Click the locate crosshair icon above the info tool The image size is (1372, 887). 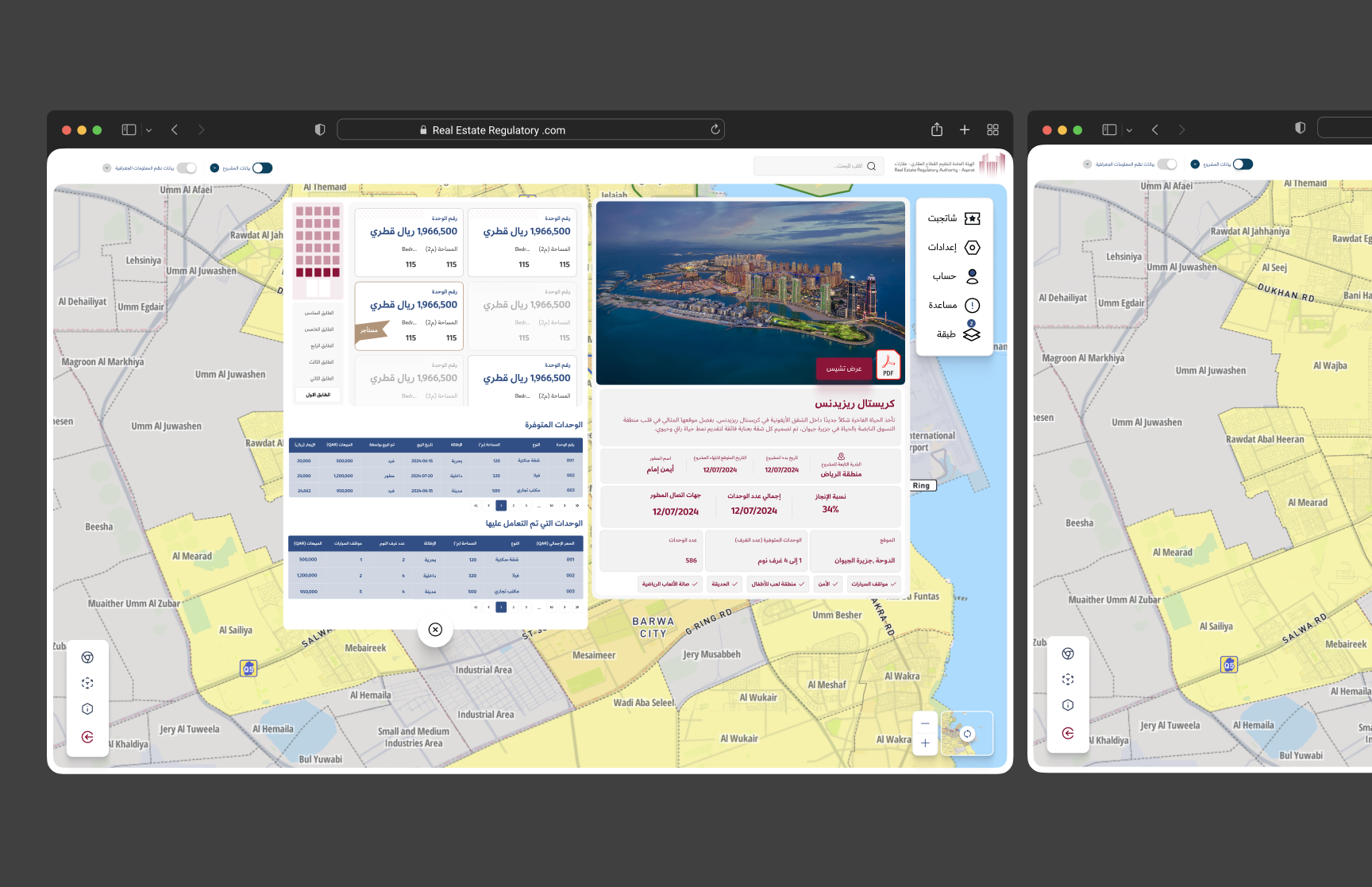tap(87, 682)
